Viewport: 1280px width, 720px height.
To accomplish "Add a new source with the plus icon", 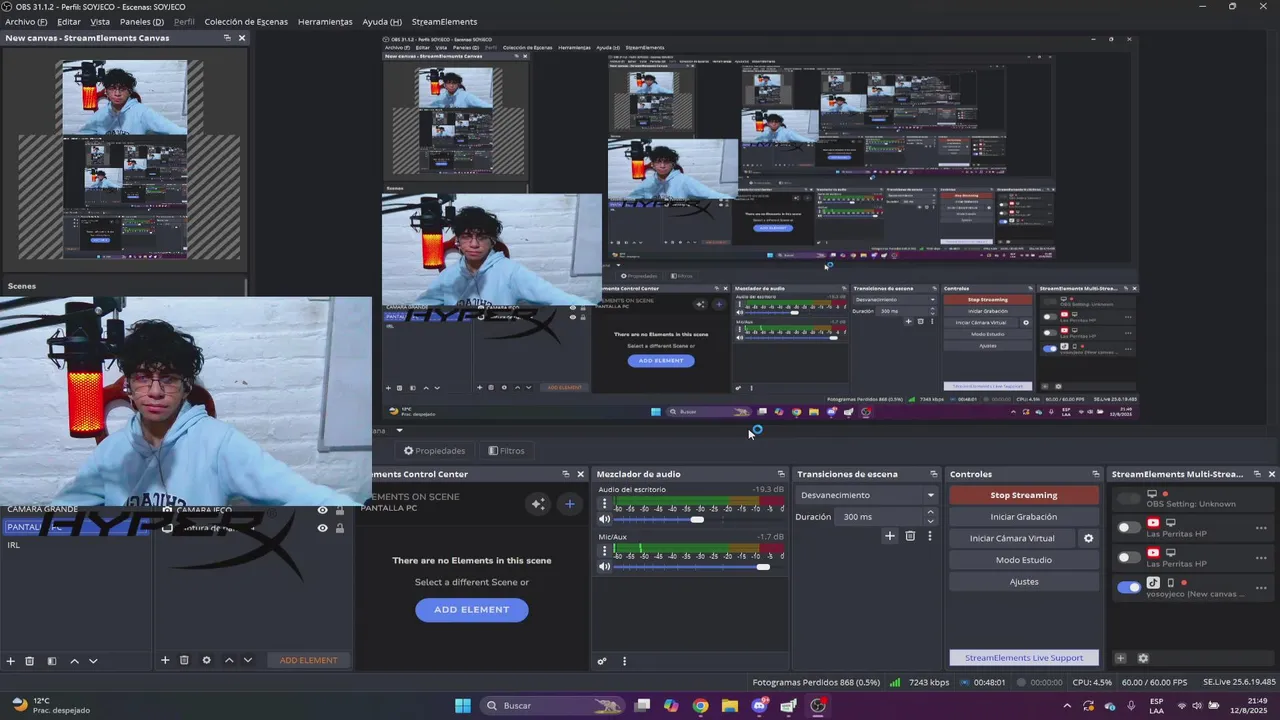I will point(165,660).
